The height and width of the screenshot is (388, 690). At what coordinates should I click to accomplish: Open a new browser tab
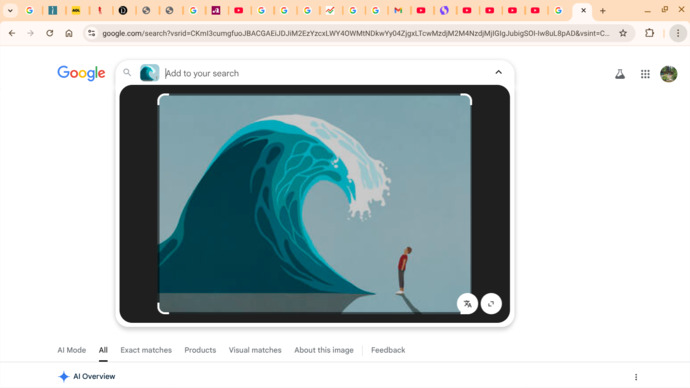click(x=603, y=11)
